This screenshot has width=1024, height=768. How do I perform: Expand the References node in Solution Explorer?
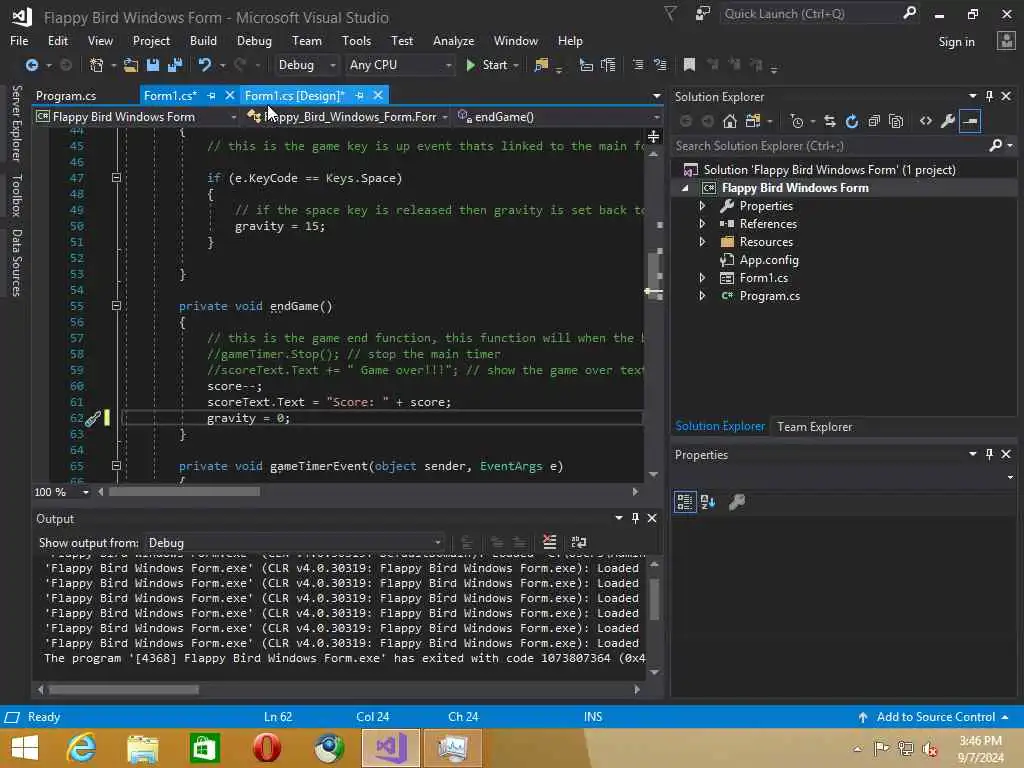point(702,223)
